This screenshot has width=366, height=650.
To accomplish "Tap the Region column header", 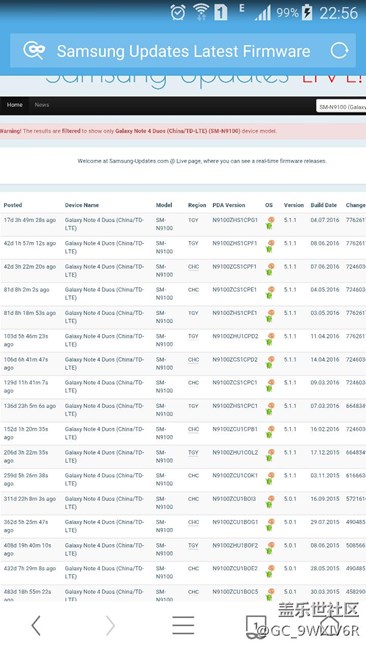I will tap(197, 205).
